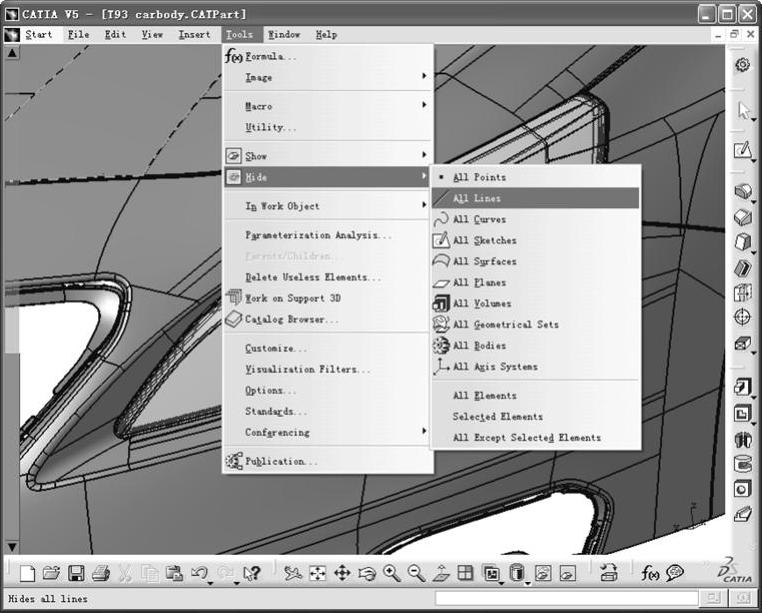
Task: Choose All Curves in Hide submenu
Action: (x=536, y=219)
